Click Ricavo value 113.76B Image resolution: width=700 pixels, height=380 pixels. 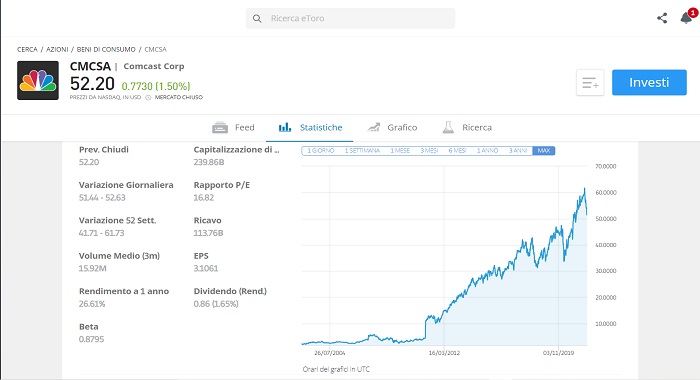[x=208, y=233]
